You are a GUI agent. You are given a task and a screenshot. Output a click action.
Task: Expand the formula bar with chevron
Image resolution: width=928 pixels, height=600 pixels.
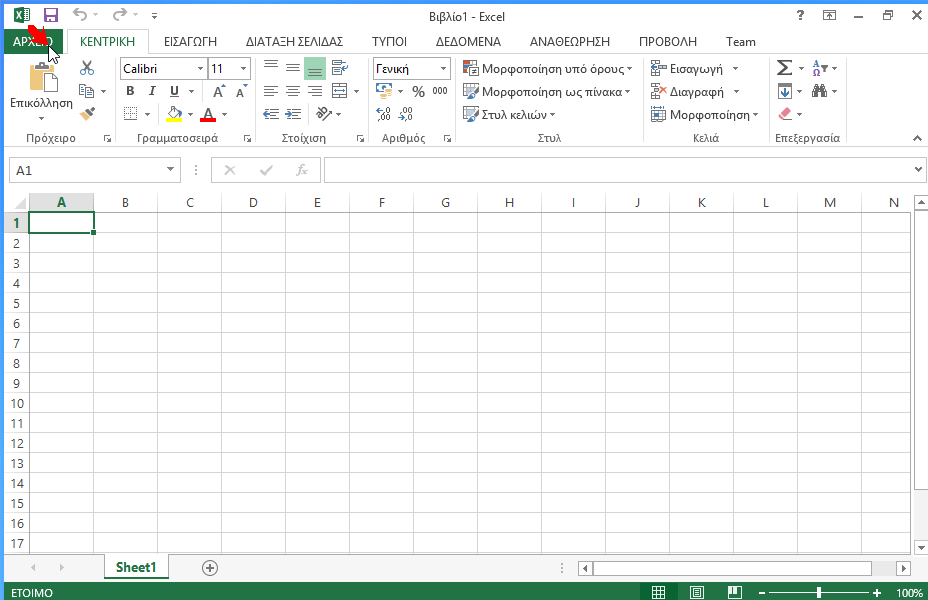918,169
